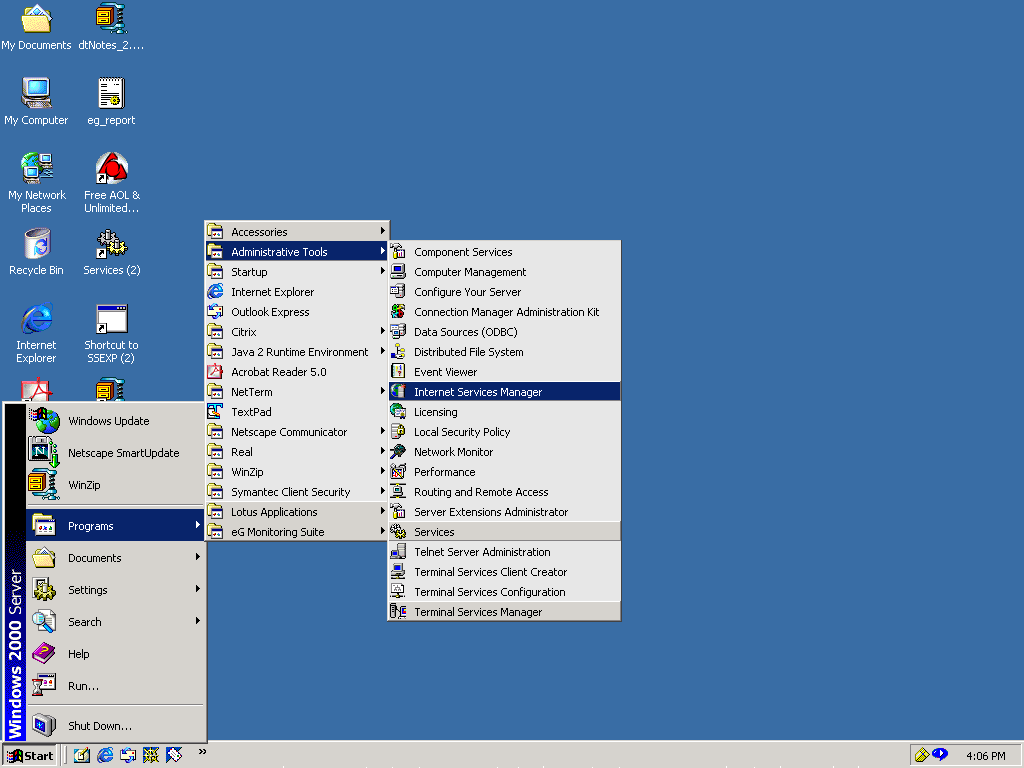This screenshot has width=1024, height=768.
Task: Open Terminal Services Client Creator
Action: (504, 571)
